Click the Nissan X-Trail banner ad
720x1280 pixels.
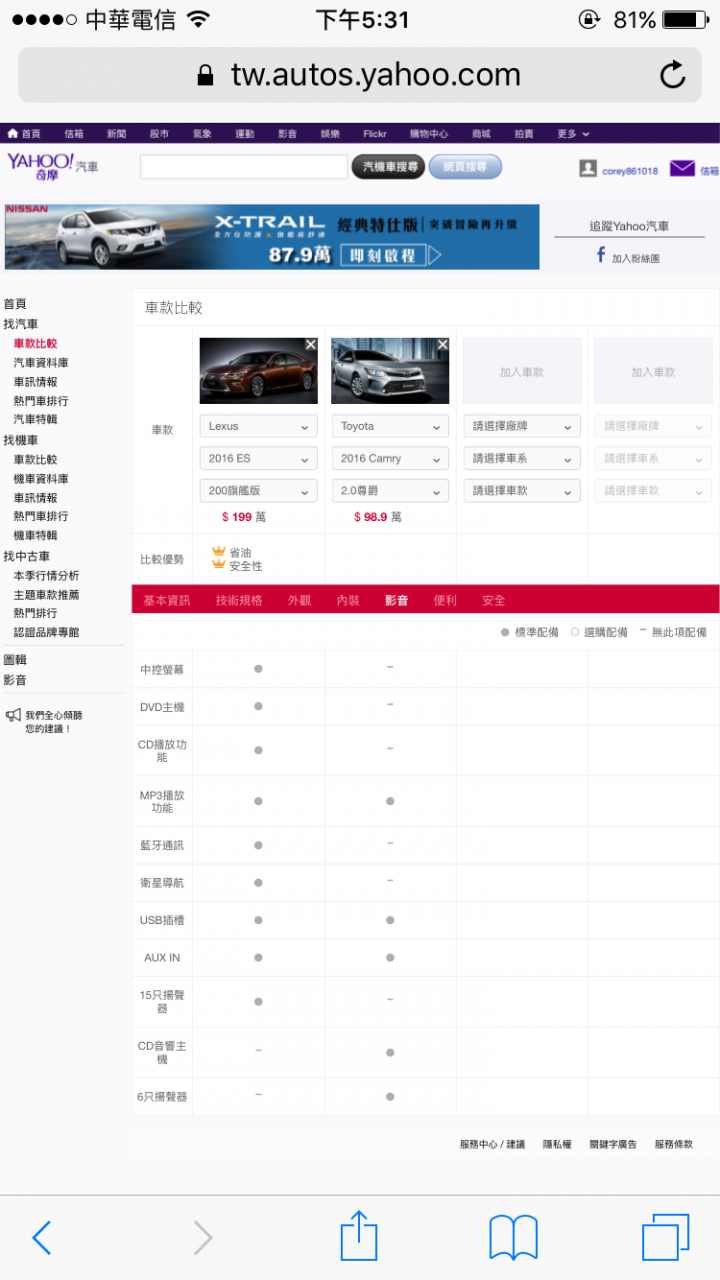point(272,237)
